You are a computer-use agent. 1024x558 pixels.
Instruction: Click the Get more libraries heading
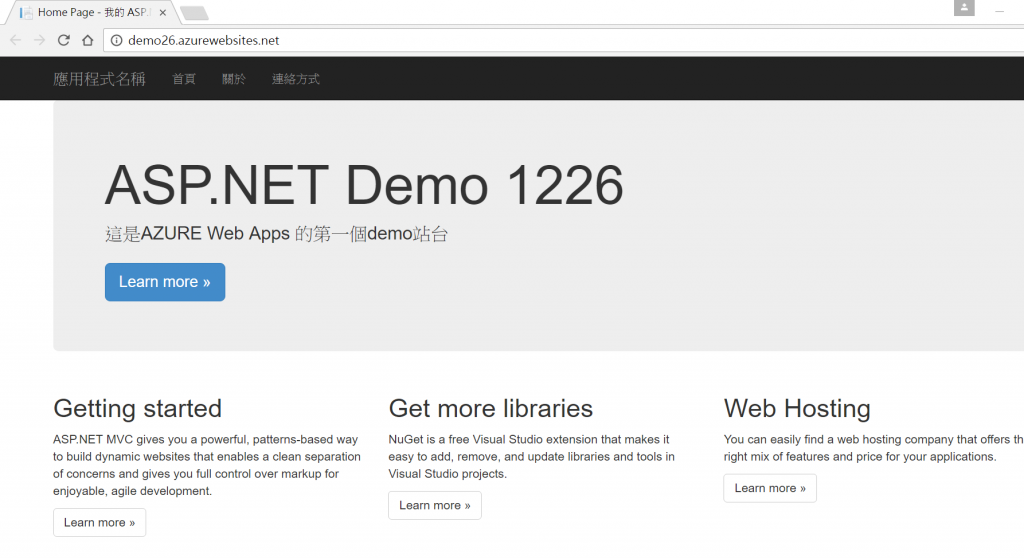tap(490, 409)
